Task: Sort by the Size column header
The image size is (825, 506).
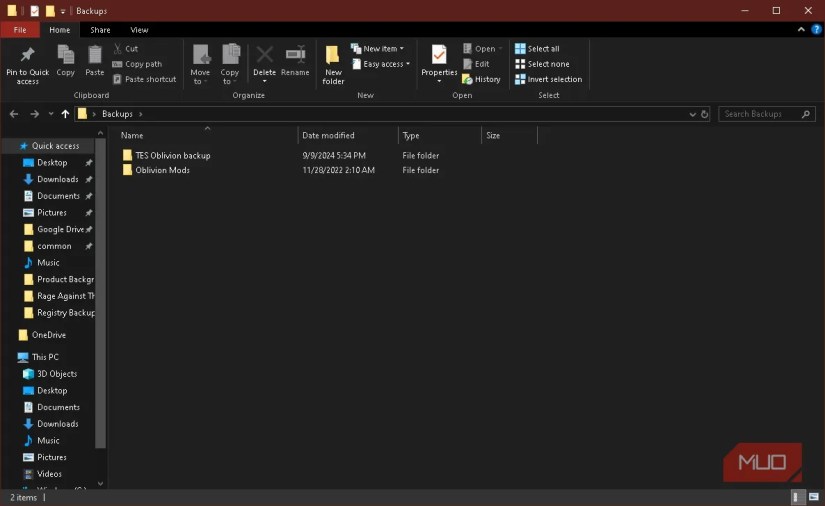Action: [509, 135]
